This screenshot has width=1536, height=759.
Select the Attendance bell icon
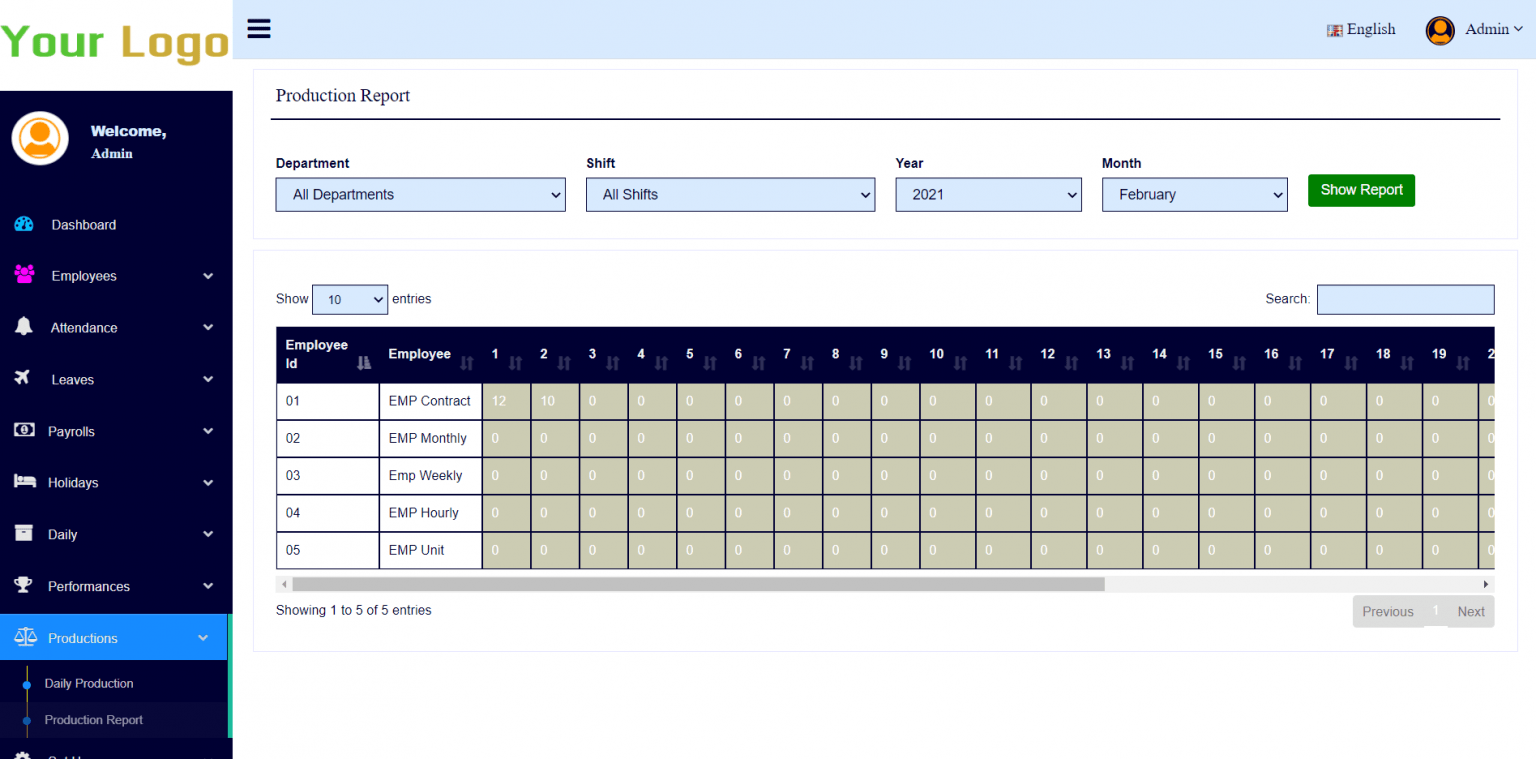click(x=22, y=327)
